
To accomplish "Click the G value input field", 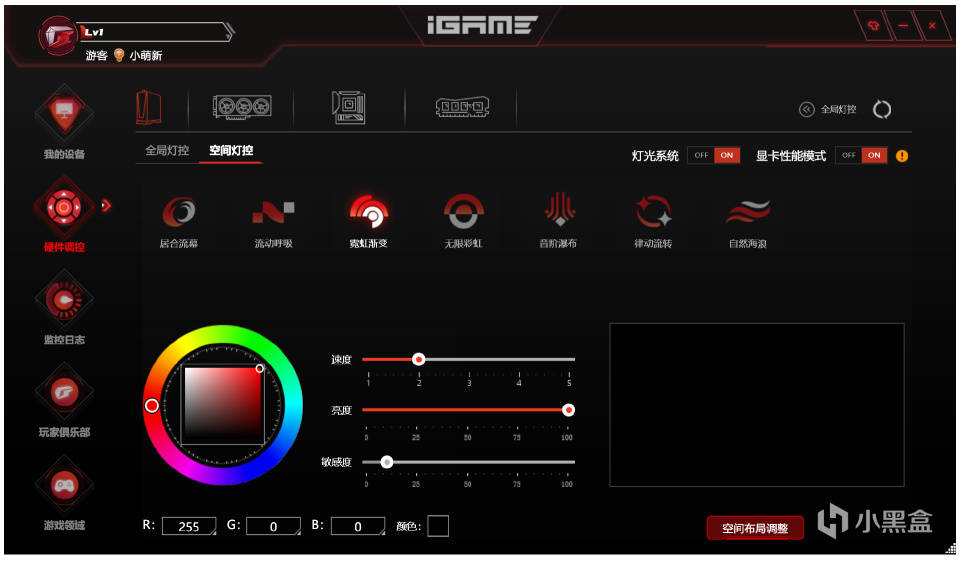I will (x=273, y=526).
